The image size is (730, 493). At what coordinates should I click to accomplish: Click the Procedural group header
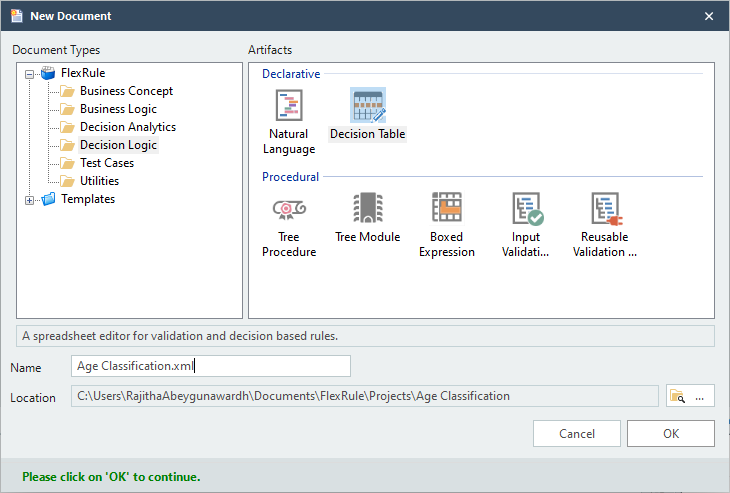tap(291, 177)
